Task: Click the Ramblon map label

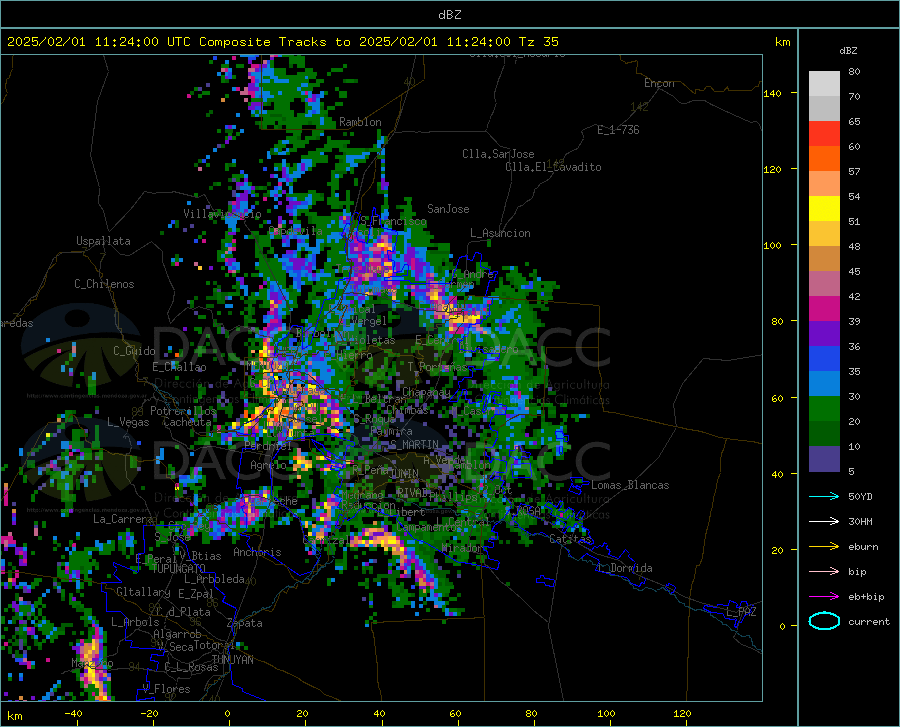Action: pos(360,122)
